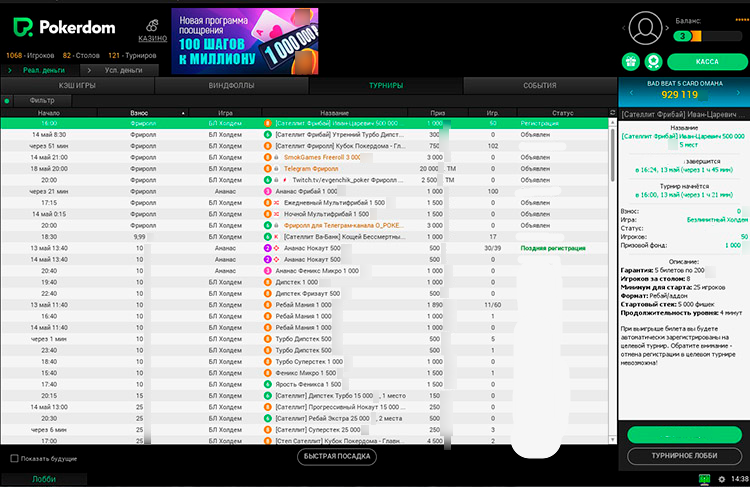The height and width of the screenshot is (487, 750).
Task: Open SmokGames Freeroll 3 000 tournament
Action: 322,157
